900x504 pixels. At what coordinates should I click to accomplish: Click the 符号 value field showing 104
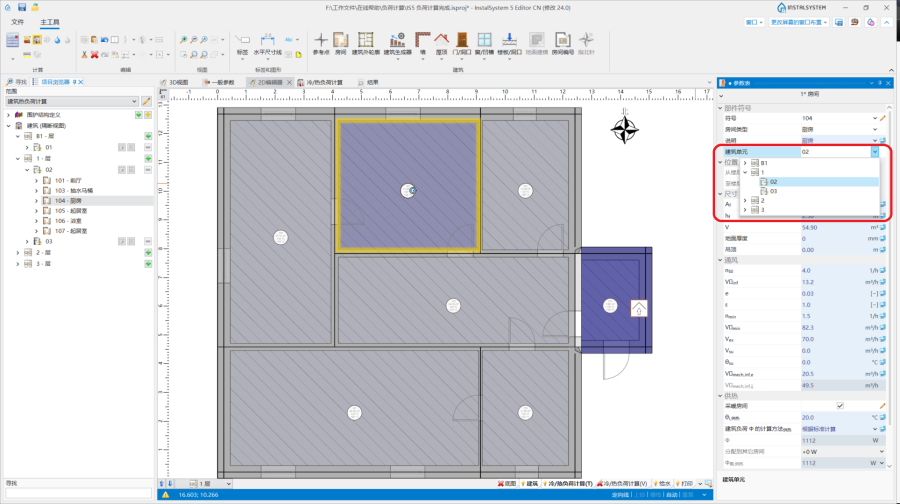[x=835, y=118]
